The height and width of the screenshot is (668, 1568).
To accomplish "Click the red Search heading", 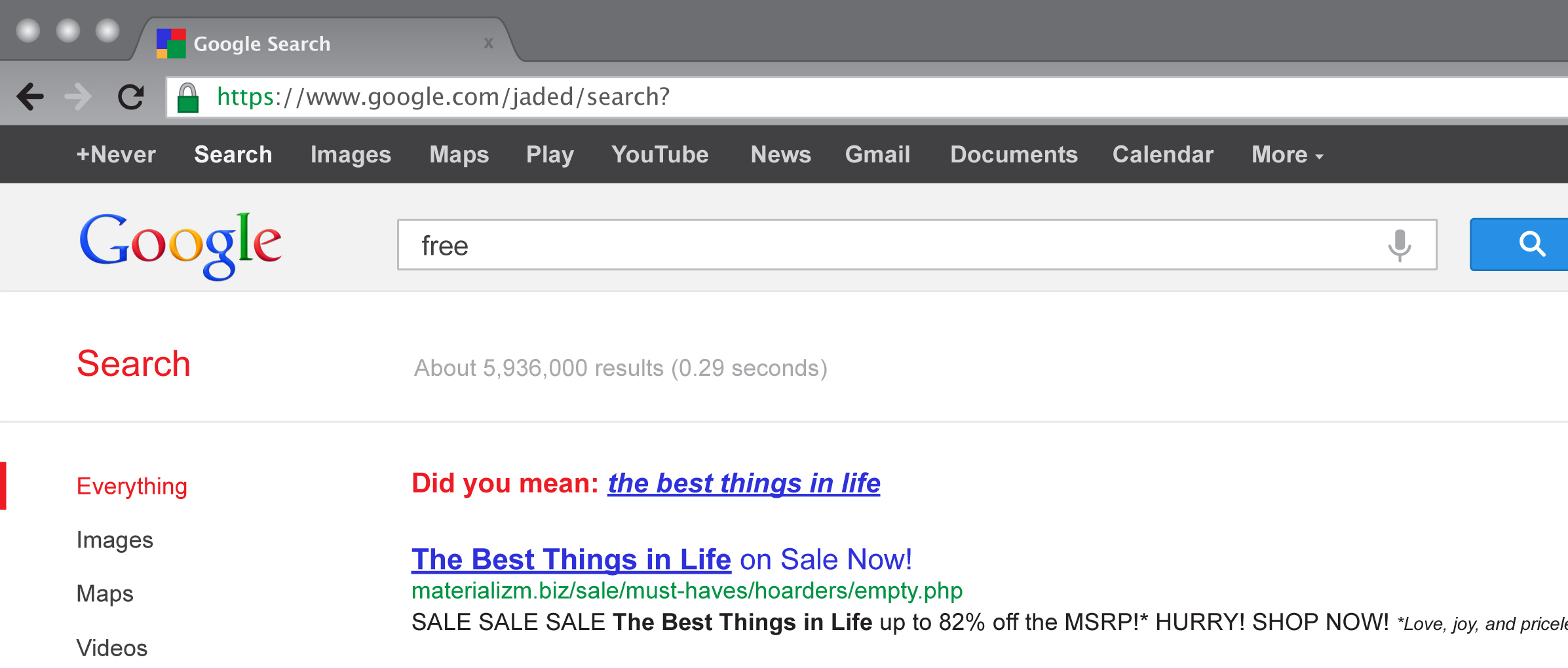I will (x=134, y=363).
